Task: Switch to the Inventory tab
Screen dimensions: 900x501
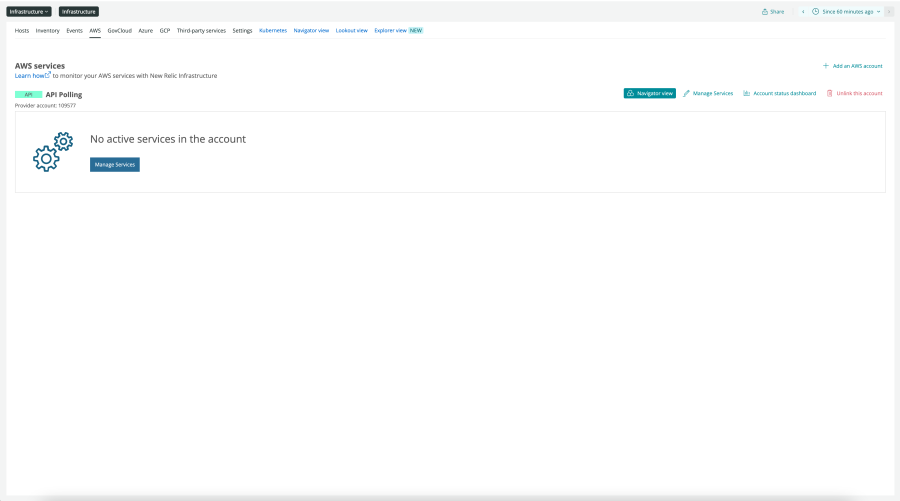Action: coord(48,30)
